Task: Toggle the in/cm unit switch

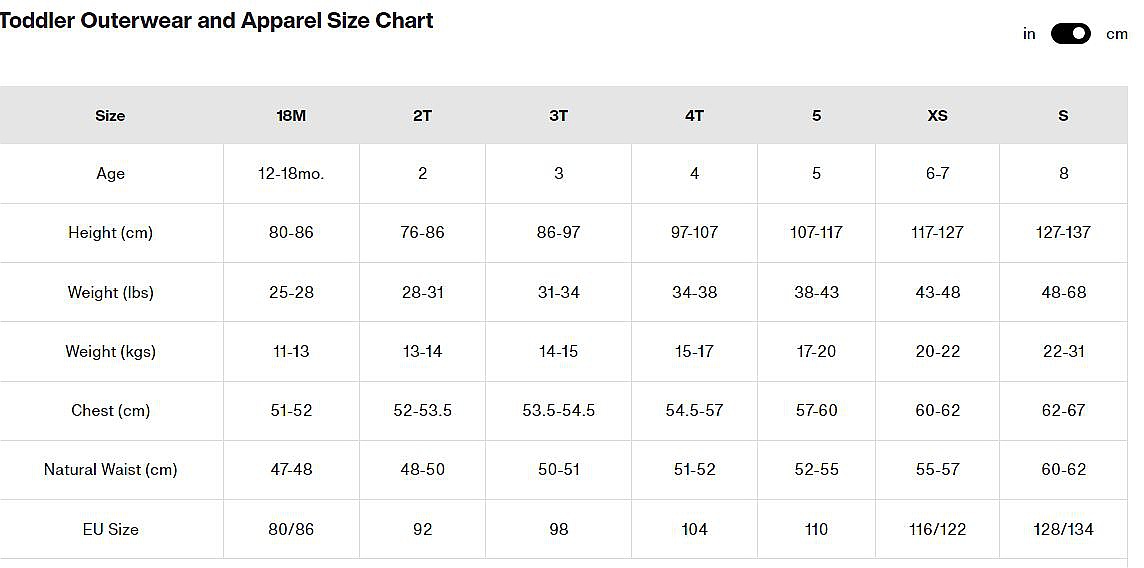Action: [x=1070, y=34]
